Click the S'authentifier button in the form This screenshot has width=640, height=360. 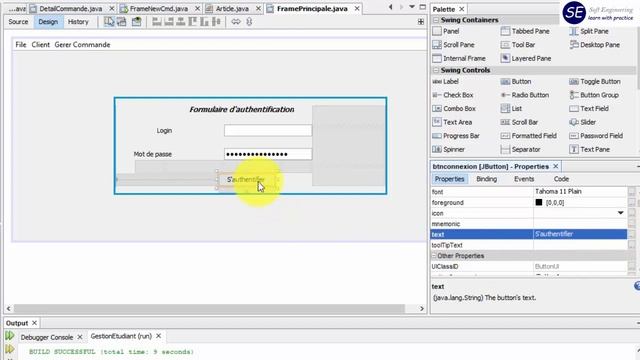pos(247,180)
